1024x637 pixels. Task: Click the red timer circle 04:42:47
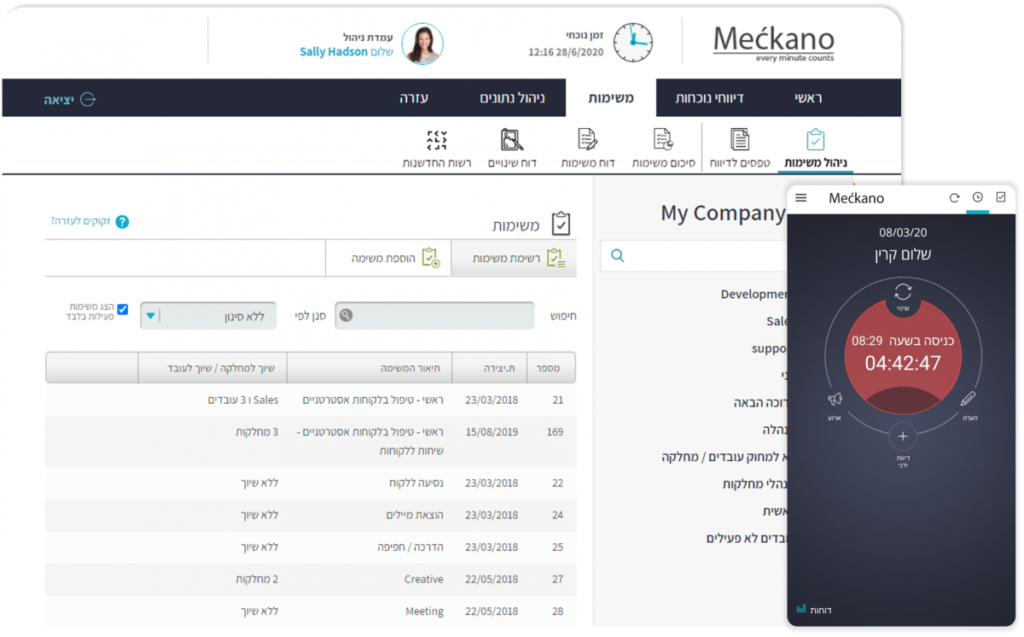(x=903, y=357)
